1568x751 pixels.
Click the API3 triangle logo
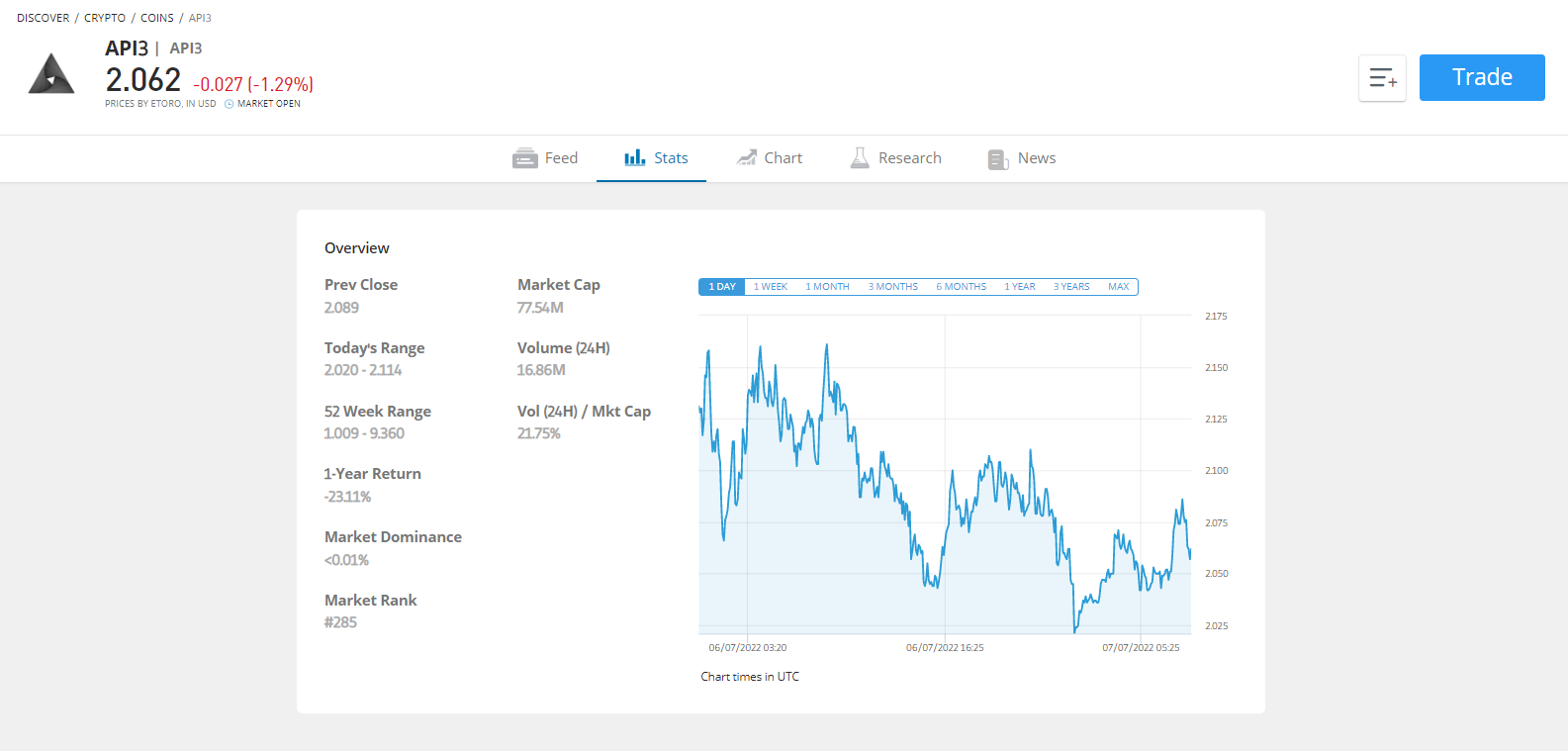[x=51, y=74]
